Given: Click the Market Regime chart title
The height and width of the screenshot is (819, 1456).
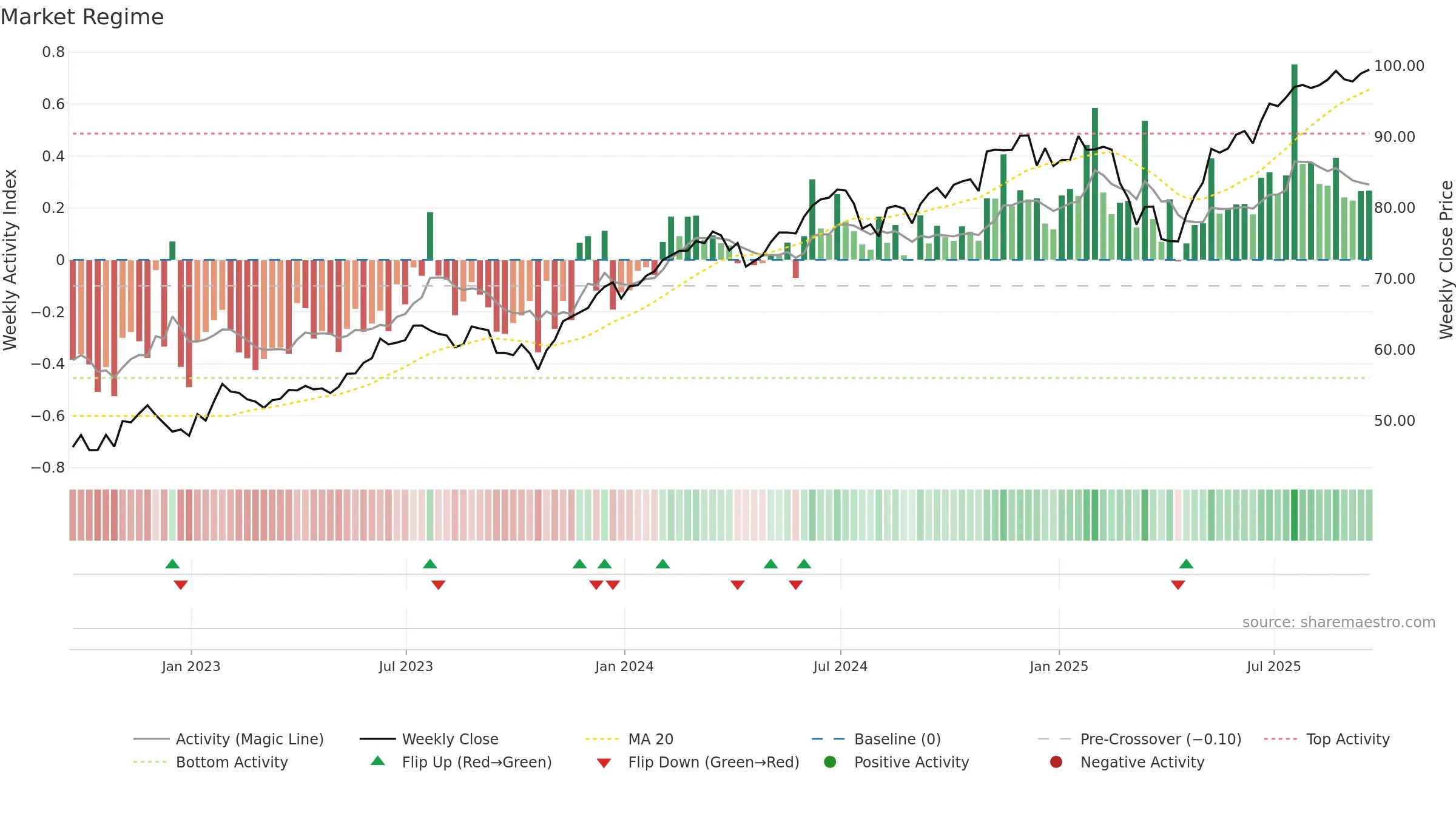Looking at the screenshot, I should point(82,17).
